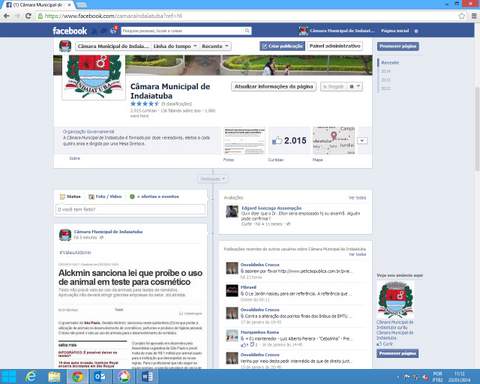Click the Promover página button at top
Screen dimensions: 480x384
(x=398, y=46)
